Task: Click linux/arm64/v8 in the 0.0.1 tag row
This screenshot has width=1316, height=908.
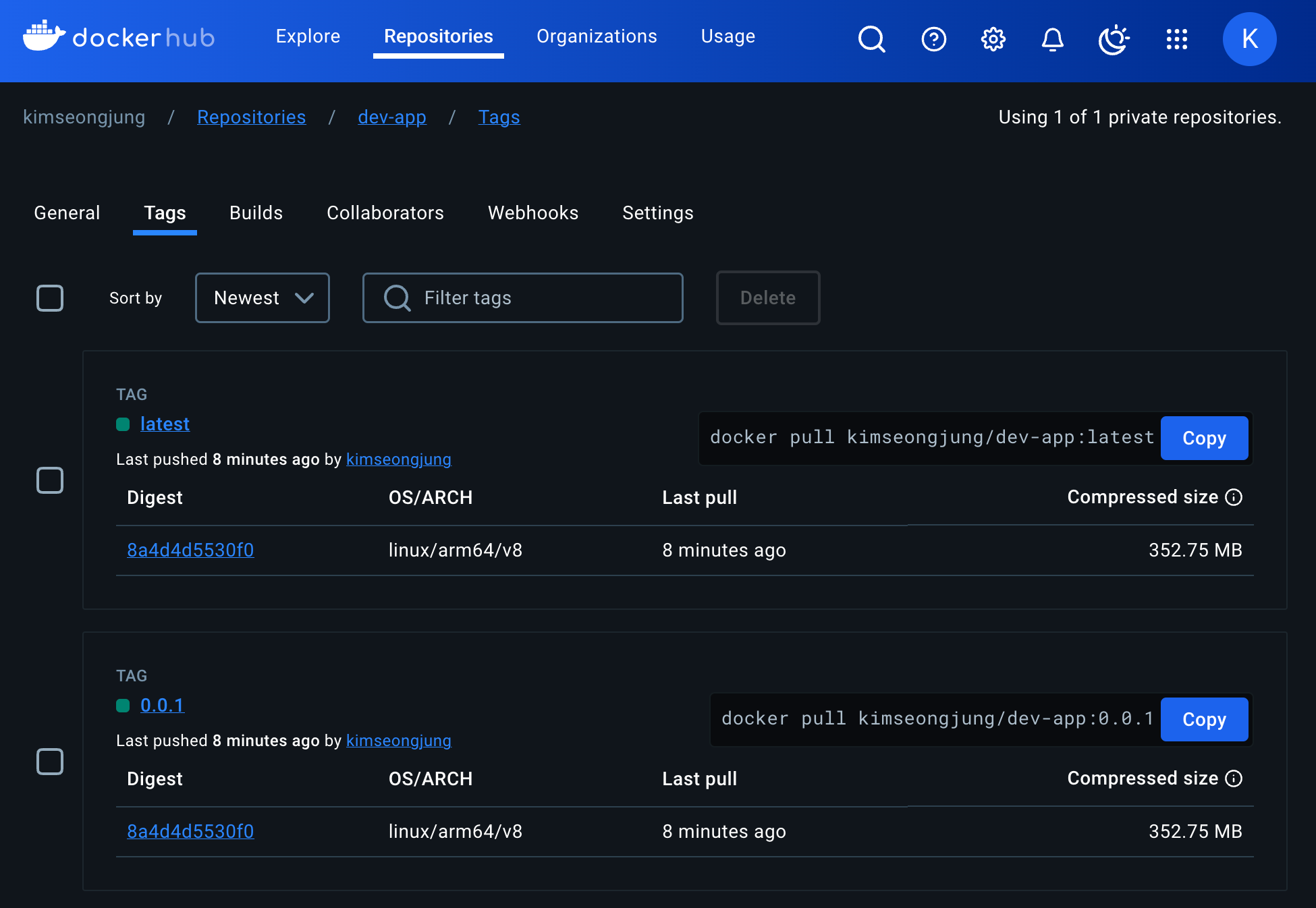Action: 456,832
